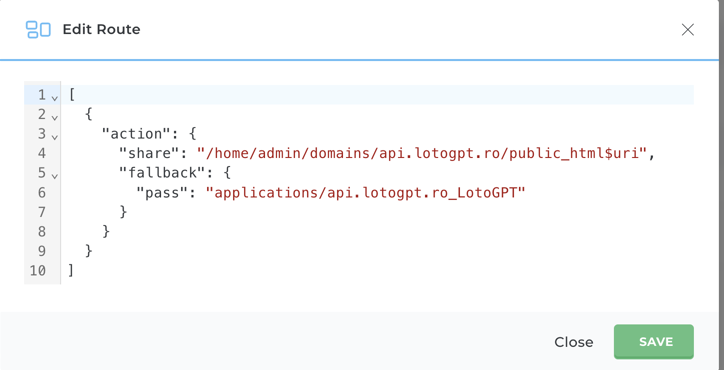Screen dimensions: 724x370
Task: Collapse the fold arrow on line 1
Action: pos(54,98)
